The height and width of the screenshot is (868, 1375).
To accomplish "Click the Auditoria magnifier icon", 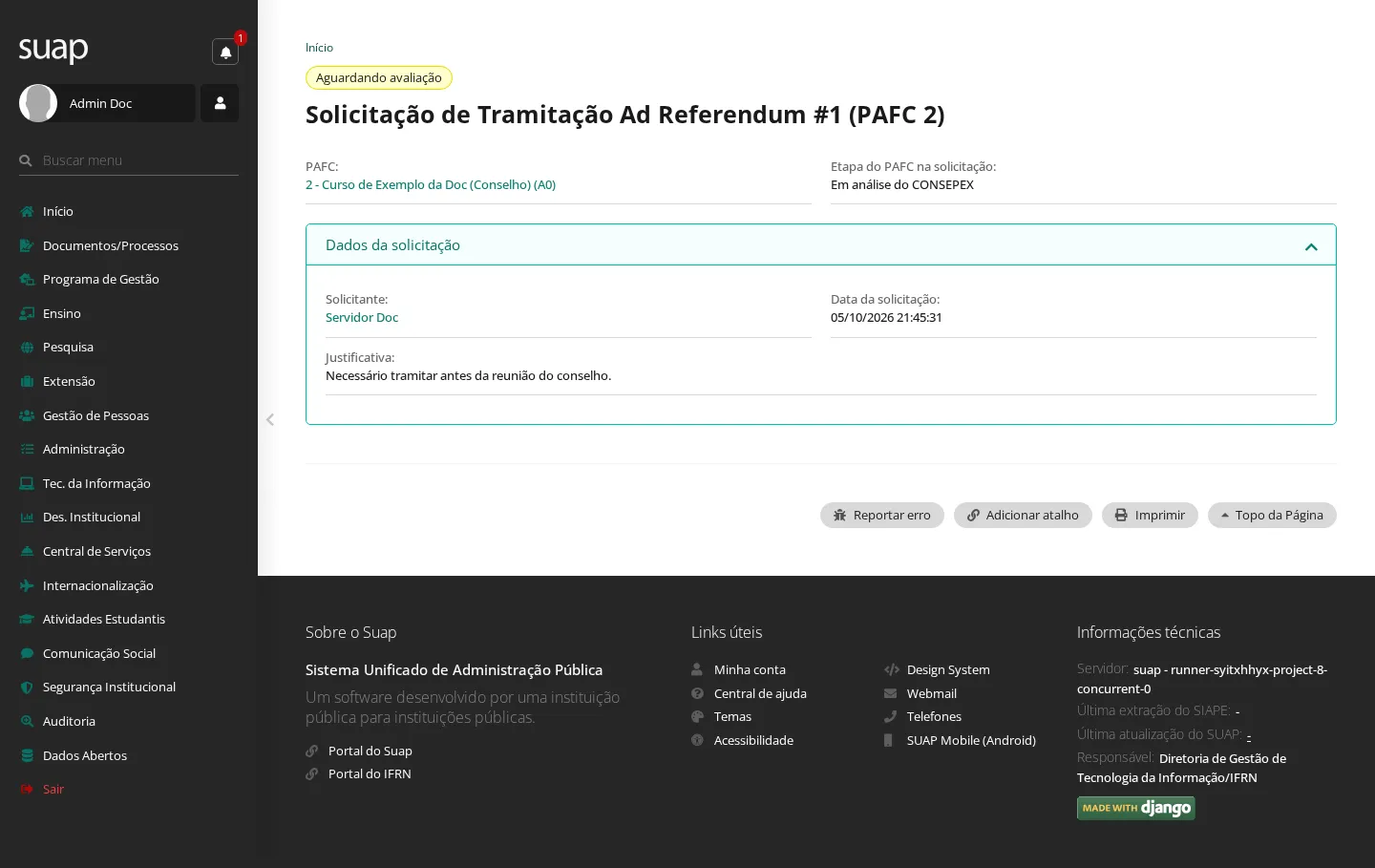I will click(x=27, y=722).
